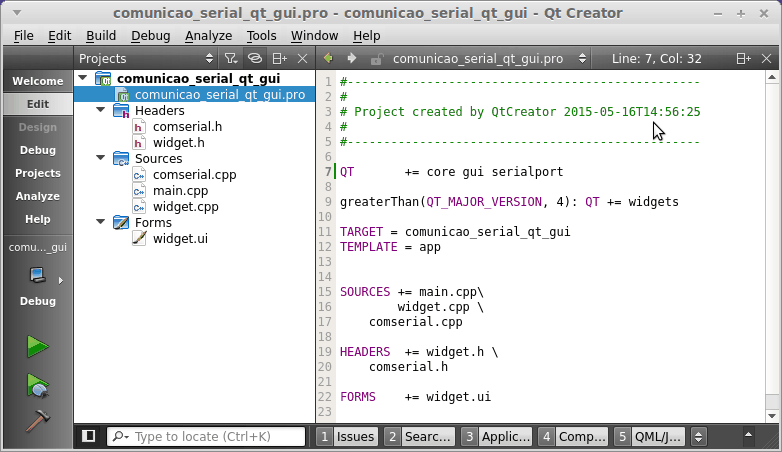Screen dimensions: 782x452
Task: Open the Build menu
Action: (101, 36)
